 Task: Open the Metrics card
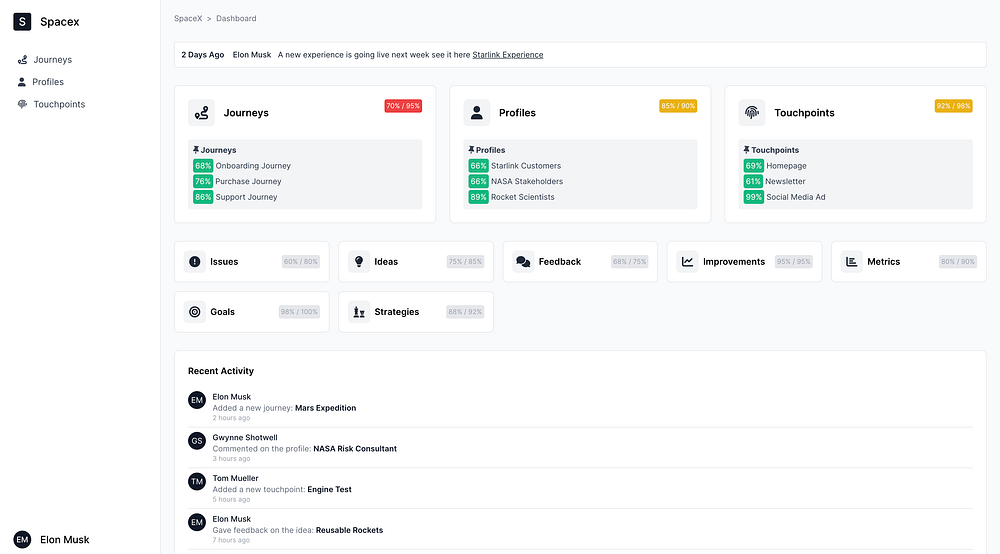click(909, 261)
